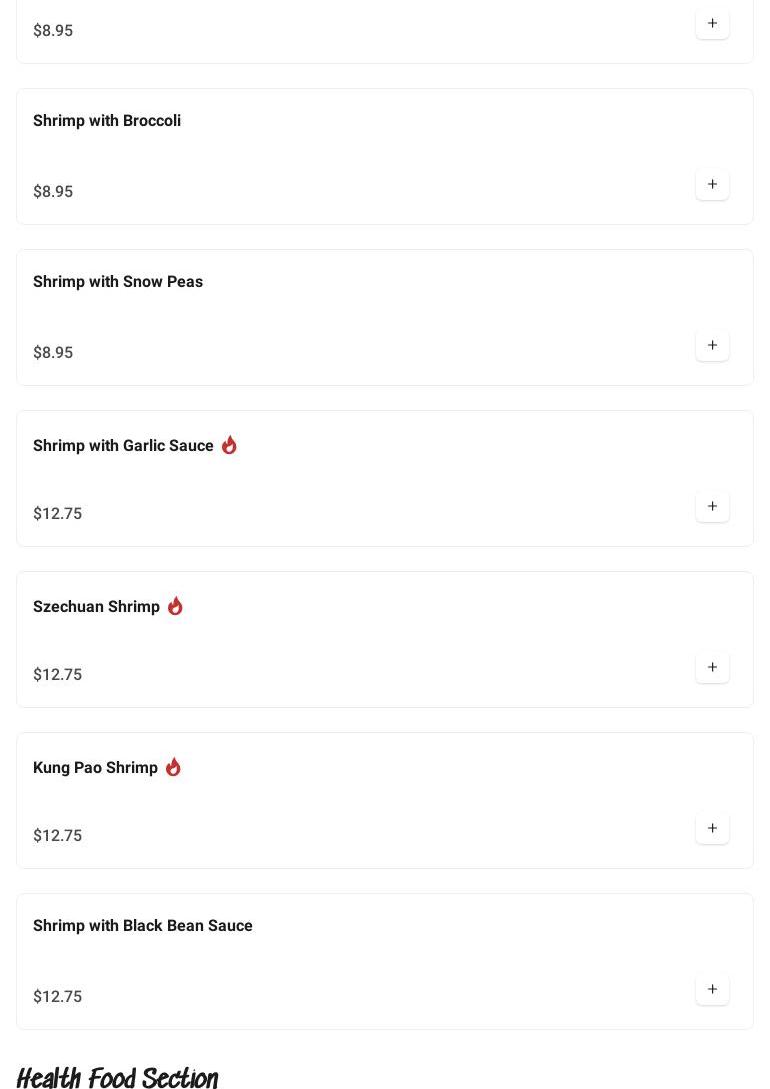Add Kung Pao Shrimp using plus icon
770x1089 pixels.
(x=712, y=829)
